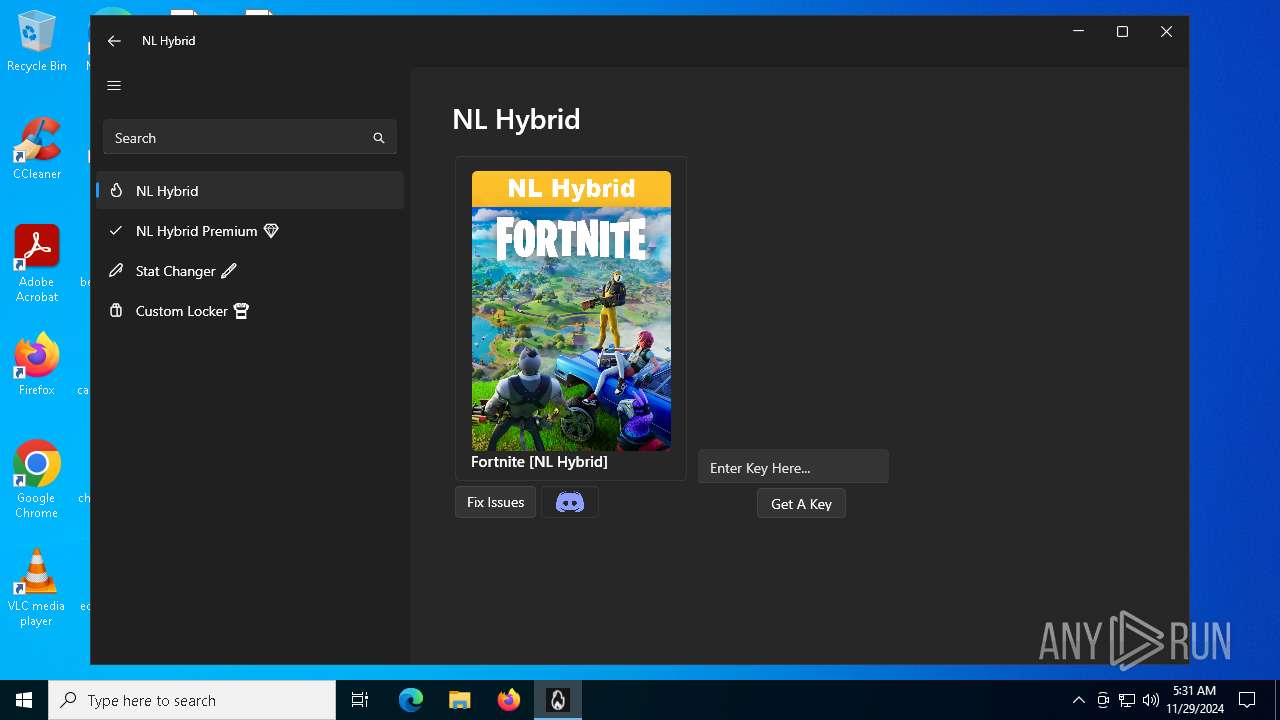This screenshot has width=1280, height=720.
Task: Select the Recycle Bin desktop icon
Action: click(37, 41)
